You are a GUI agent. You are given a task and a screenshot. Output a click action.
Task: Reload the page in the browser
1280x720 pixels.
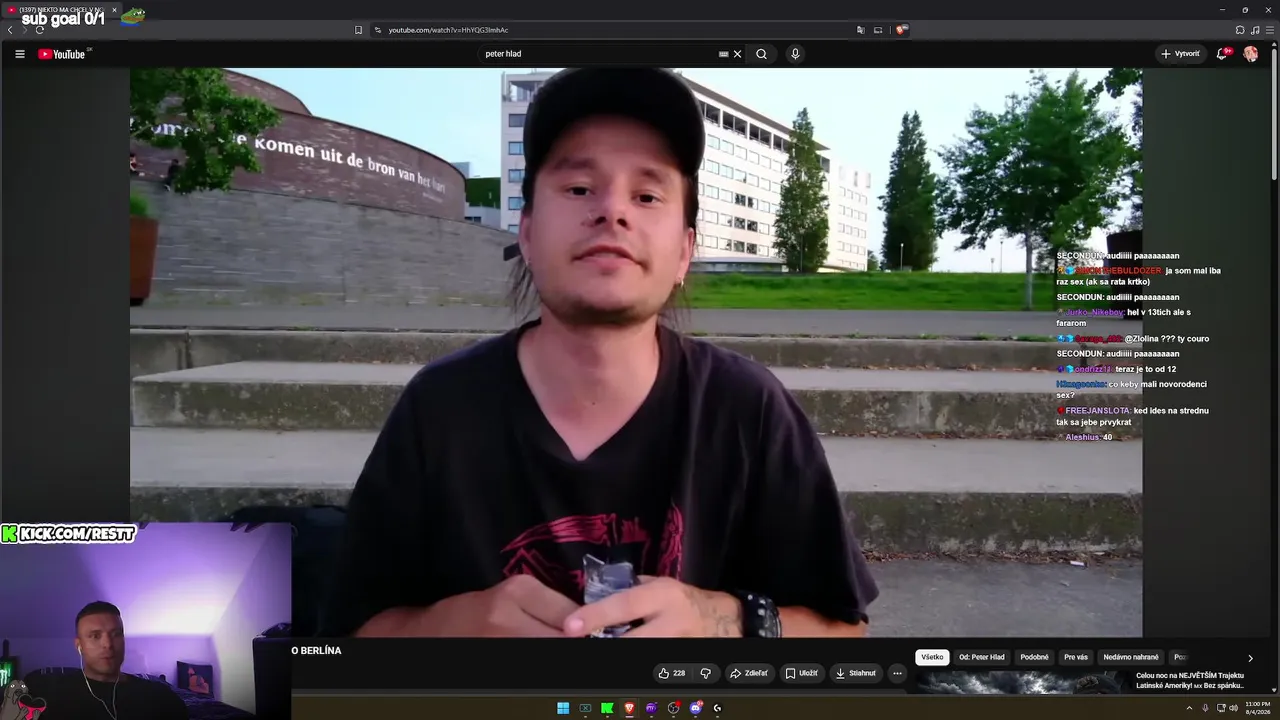(x=40, y=30)
